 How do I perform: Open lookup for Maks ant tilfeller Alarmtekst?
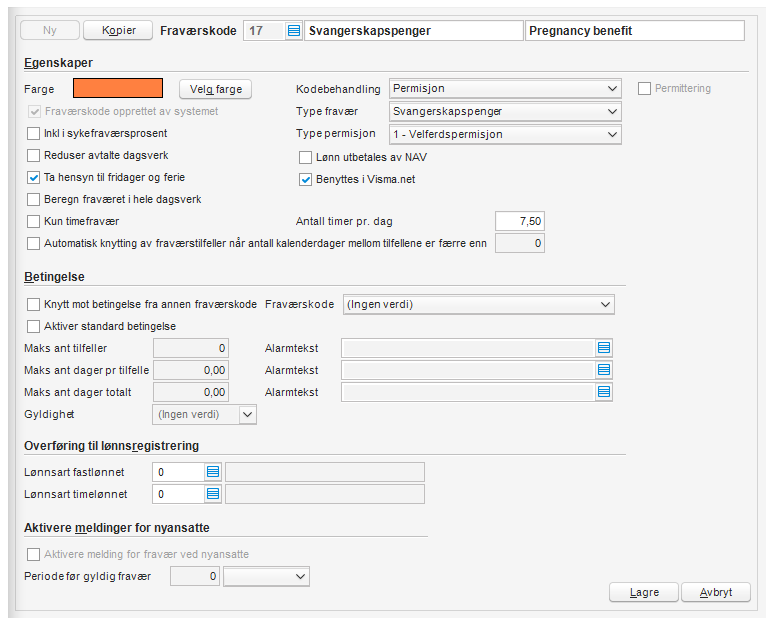point(604,348)
